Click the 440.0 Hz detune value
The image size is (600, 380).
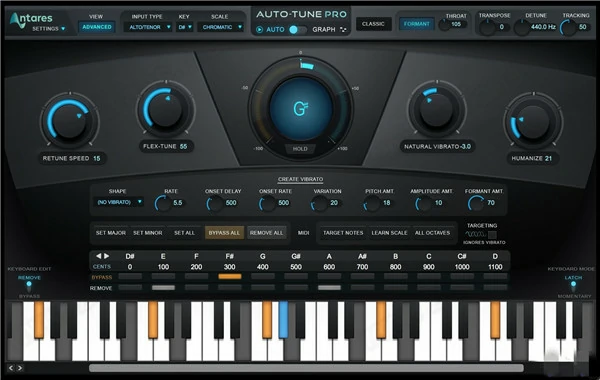(543, 27)
